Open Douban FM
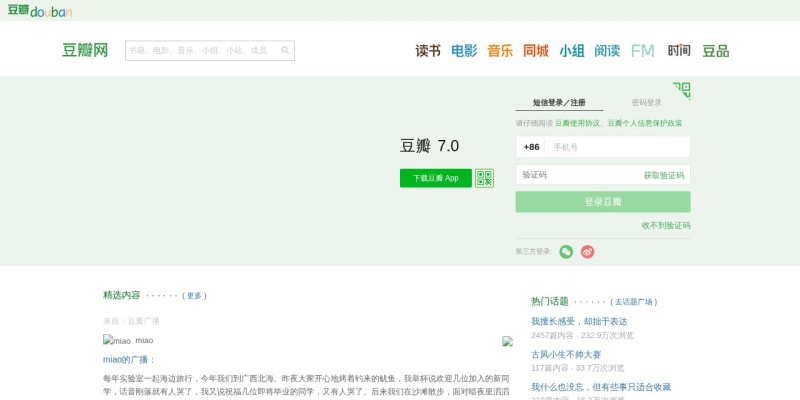Screen dimensions: 800x400 tap(643, 51)
